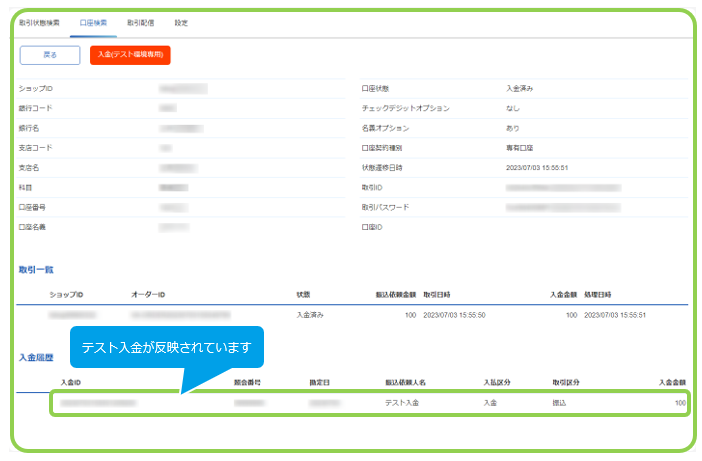The image size is (702, 461).
Task: Click the 取引日時 cell 2023/07/03 15:55:50
Action: click(x=454, y=315)
